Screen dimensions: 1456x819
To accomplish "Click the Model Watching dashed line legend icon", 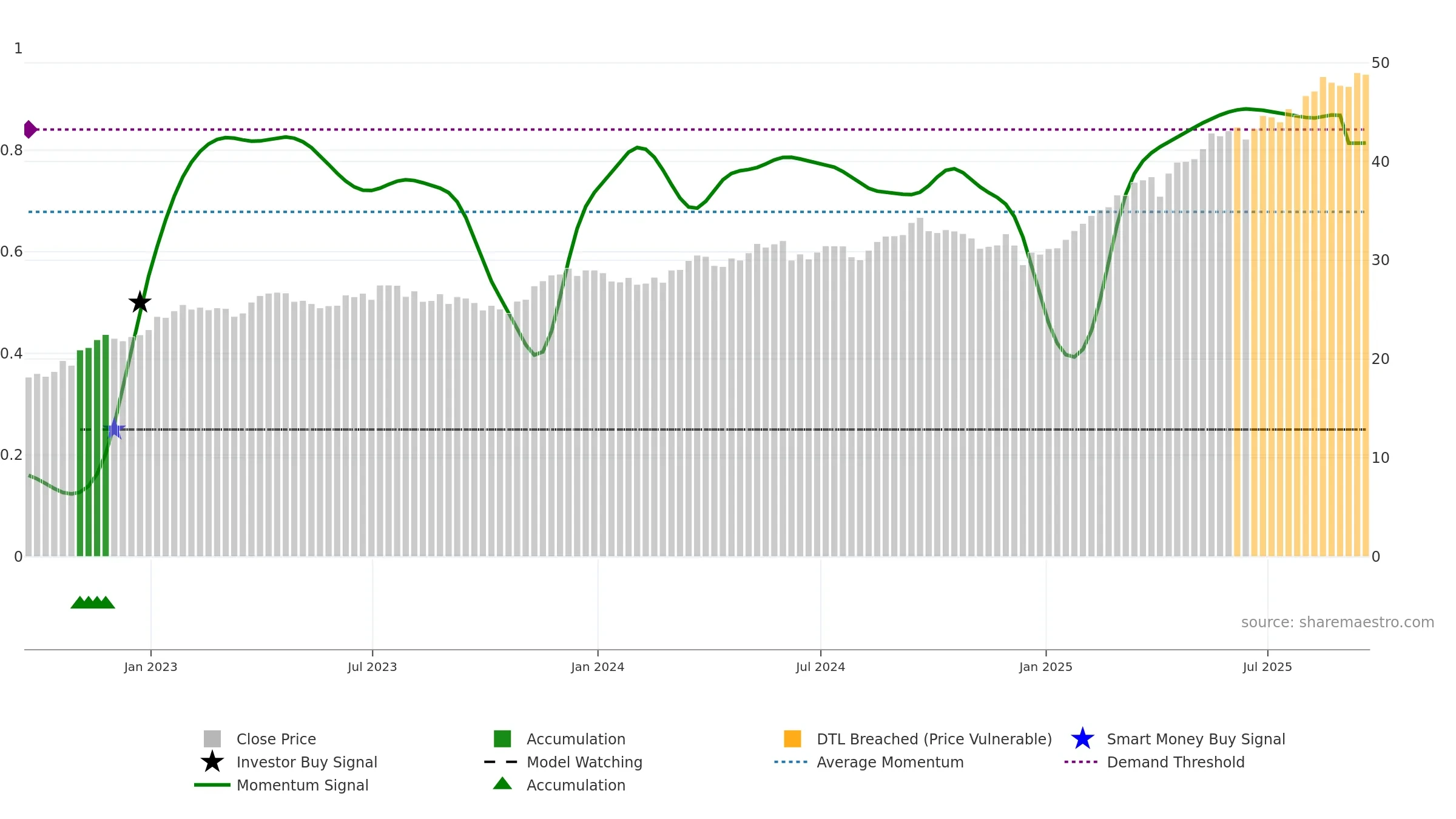I will [501, 762].
